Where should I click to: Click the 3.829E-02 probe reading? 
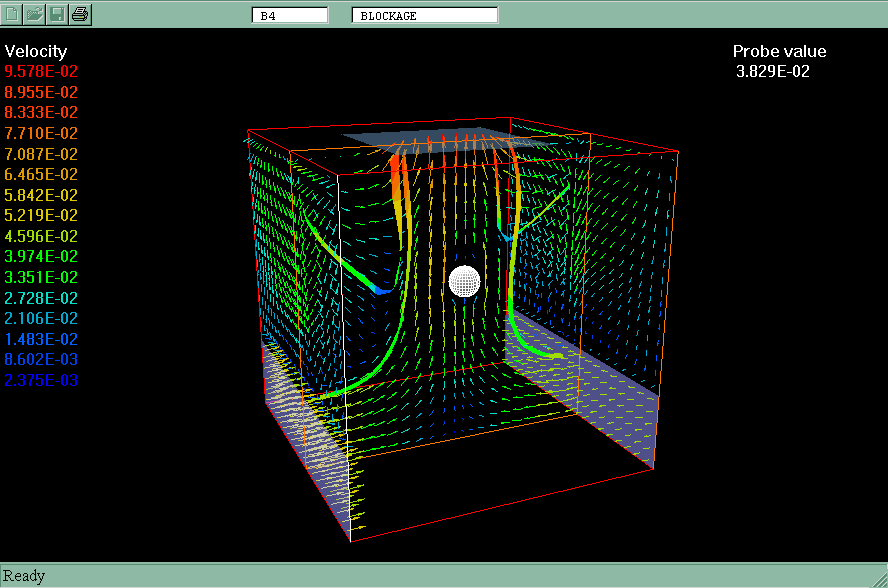pos(772,71)
